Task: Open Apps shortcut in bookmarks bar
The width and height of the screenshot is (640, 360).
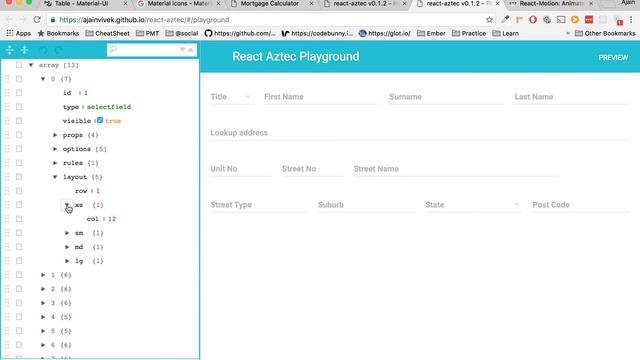Action: 18,33
